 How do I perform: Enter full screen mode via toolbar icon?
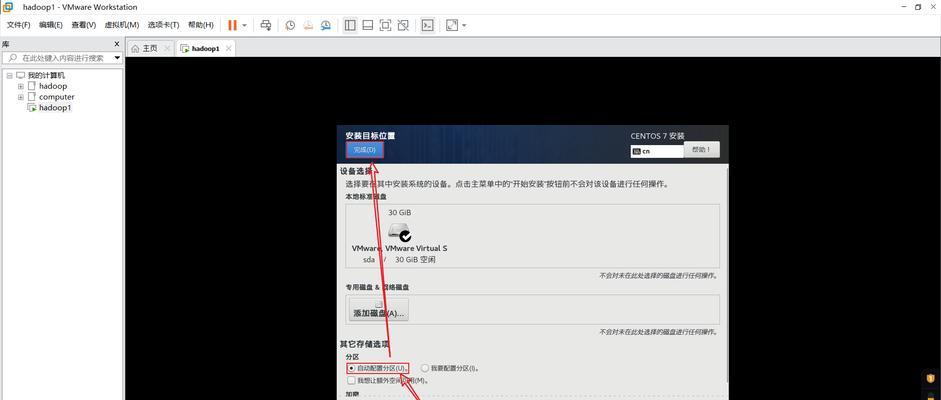coord(385,25)
